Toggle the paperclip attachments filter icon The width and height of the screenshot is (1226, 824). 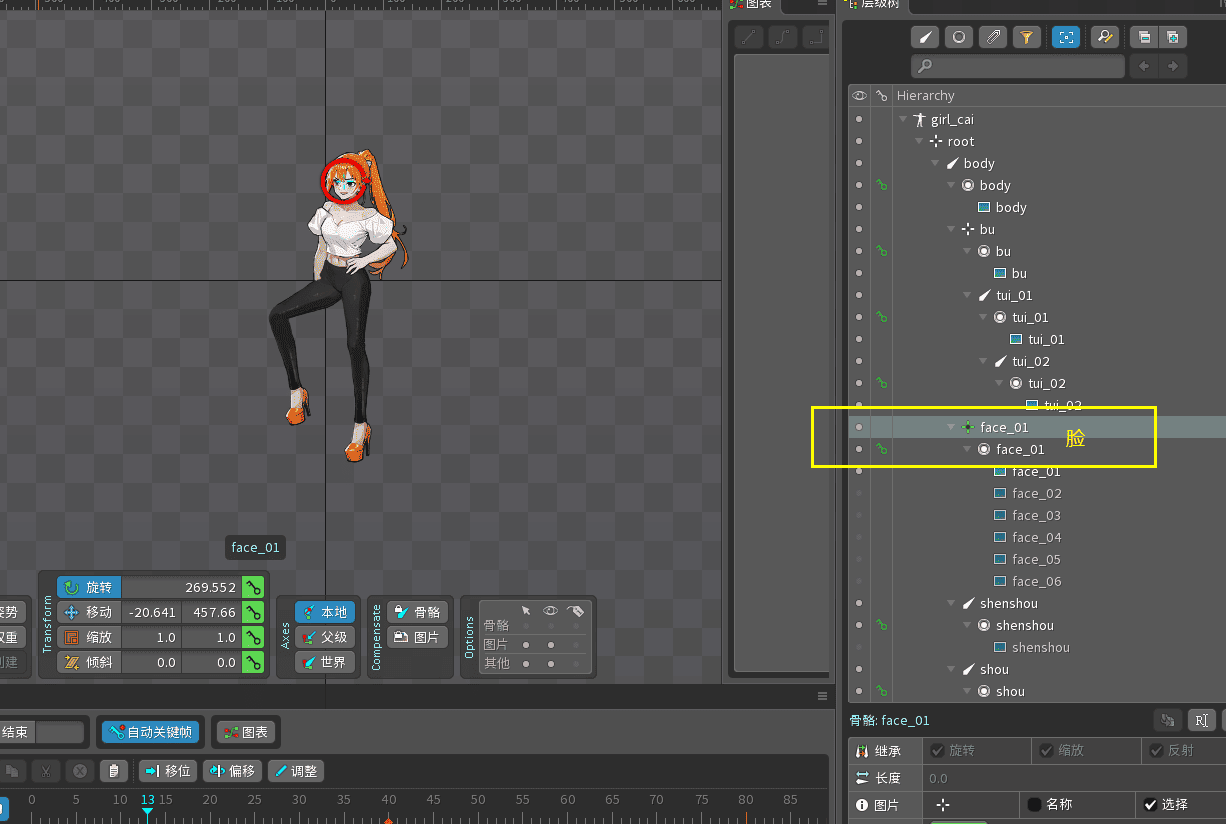pos(992,37)
